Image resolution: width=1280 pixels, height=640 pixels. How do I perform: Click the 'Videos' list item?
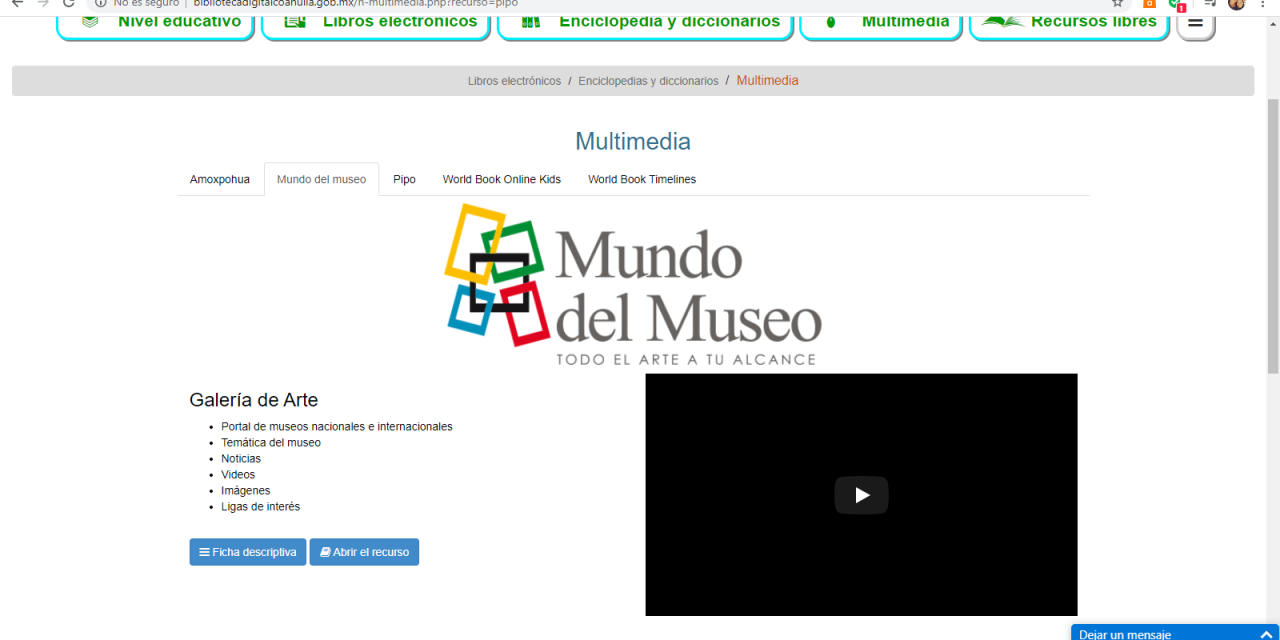coord(238,475)
